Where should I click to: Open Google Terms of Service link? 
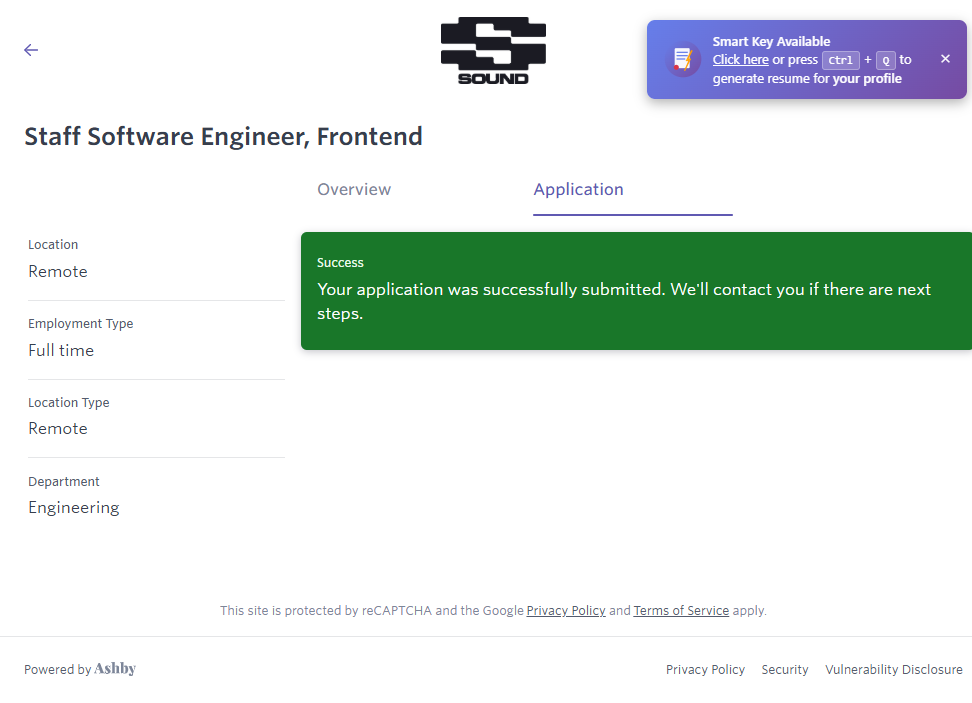681,610
